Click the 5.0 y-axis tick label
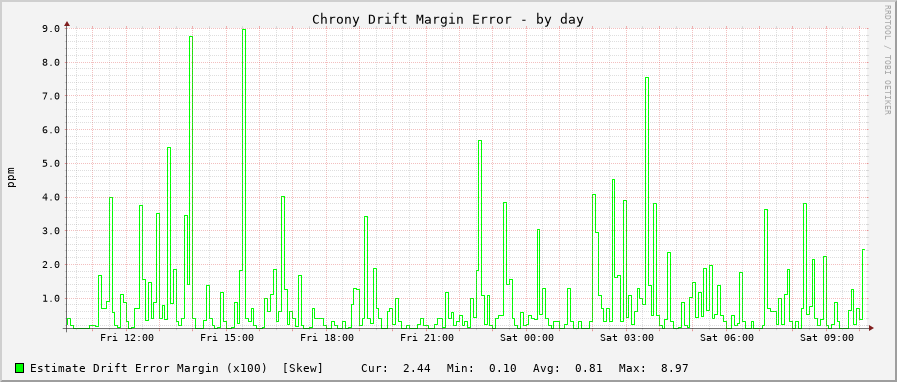 (51, 164)
